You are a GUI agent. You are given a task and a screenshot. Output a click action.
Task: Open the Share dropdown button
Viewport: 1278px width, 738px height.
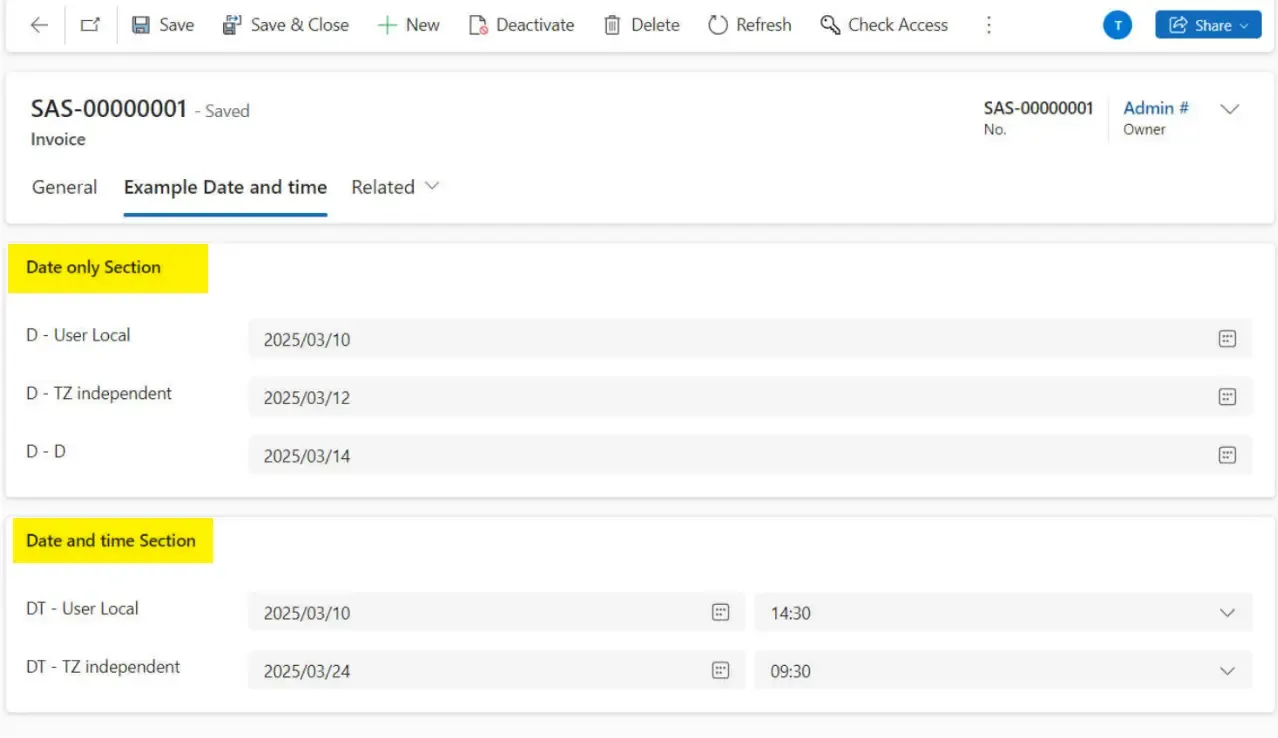[1208, 25]
